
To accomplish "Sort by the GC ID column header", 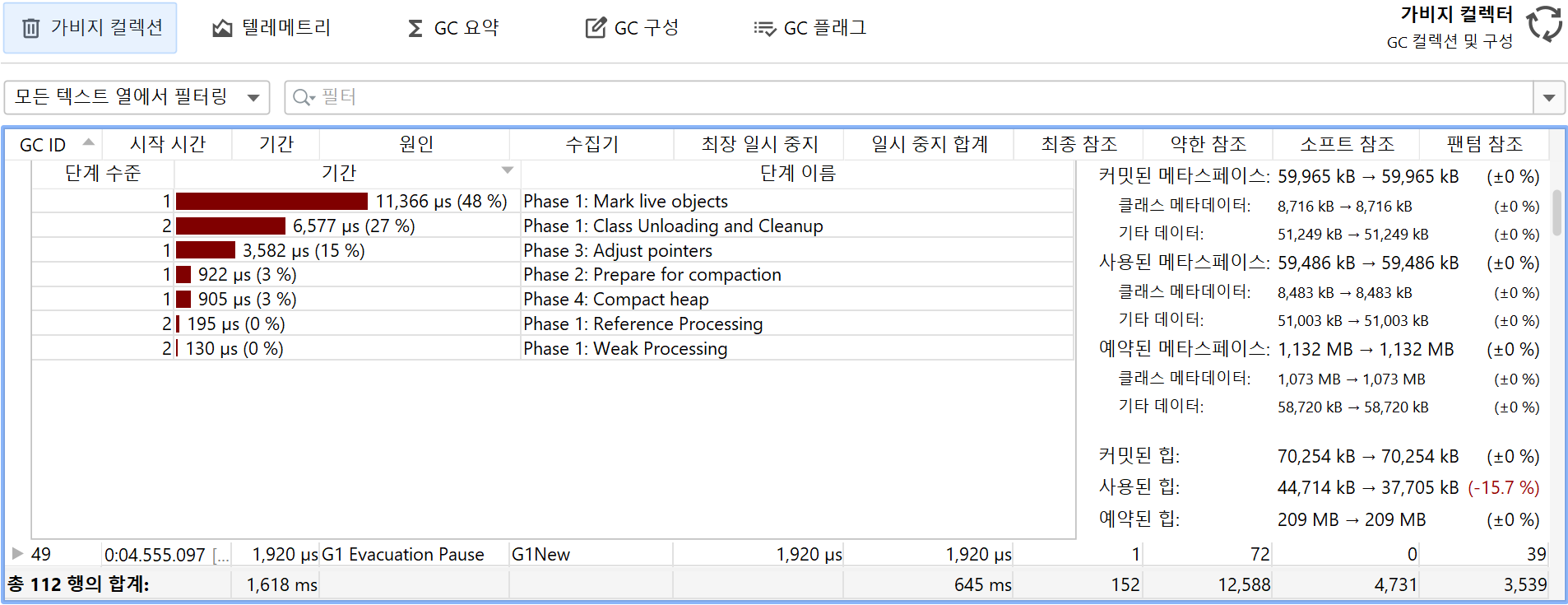I will pos(43,145).
